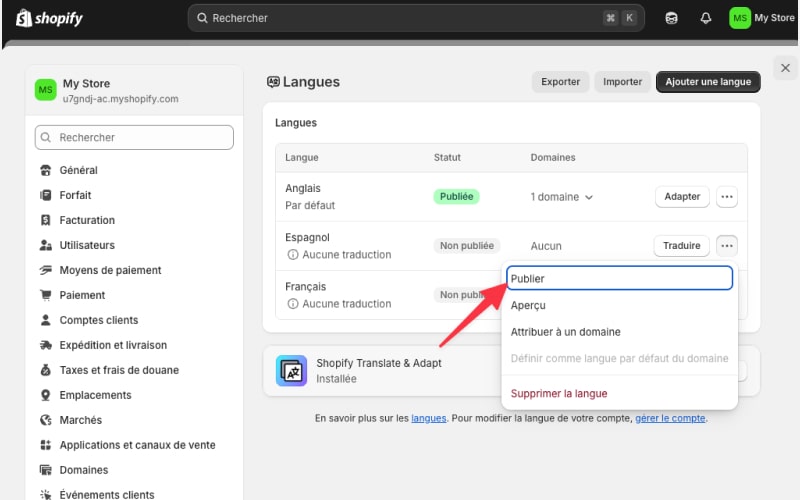Click the settings Rechercher search field
Viewport: 800px width, 500px height.
point(134,137)
